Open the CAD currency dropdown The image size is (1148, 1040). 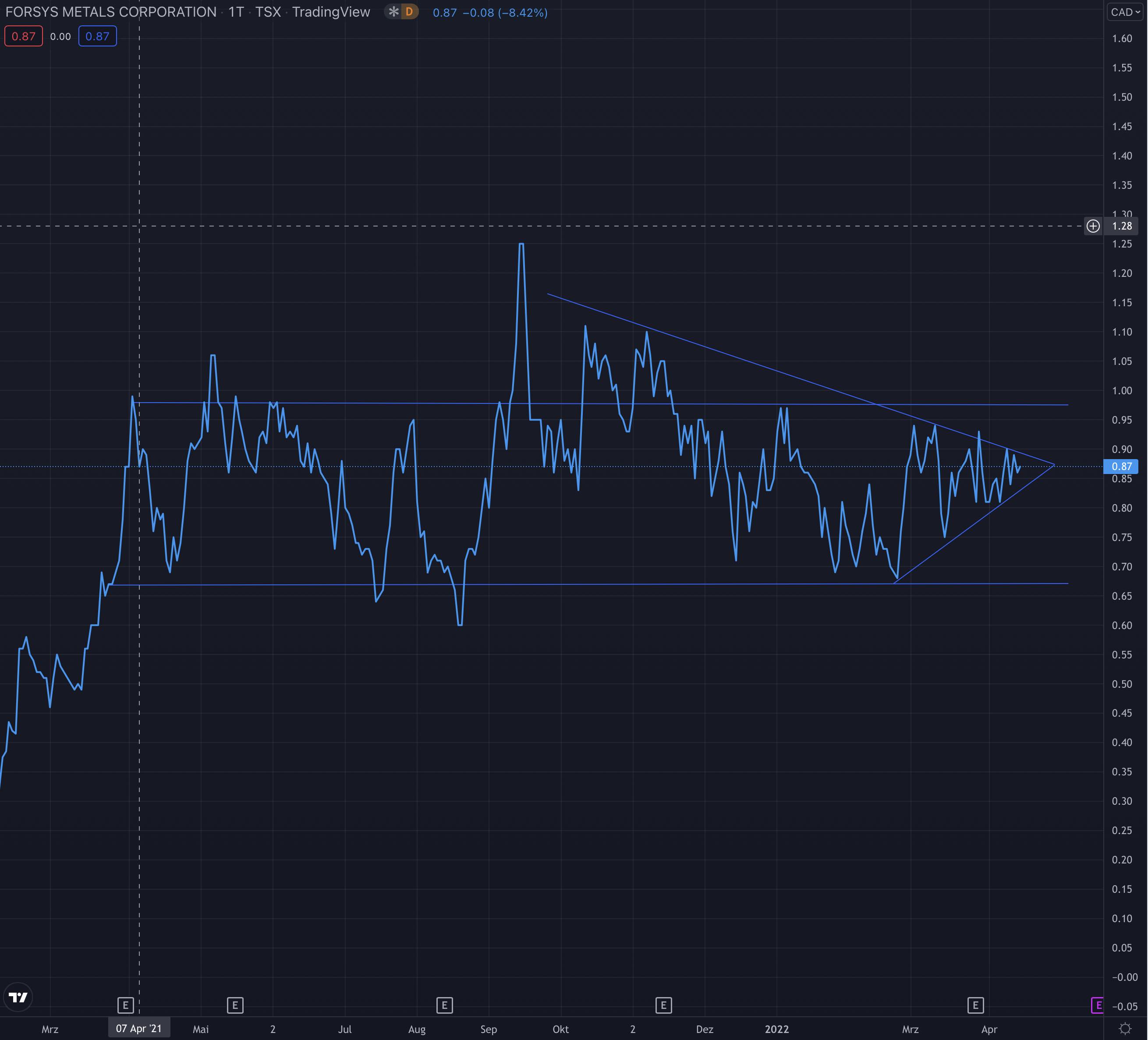click(x=1125, y=12)
